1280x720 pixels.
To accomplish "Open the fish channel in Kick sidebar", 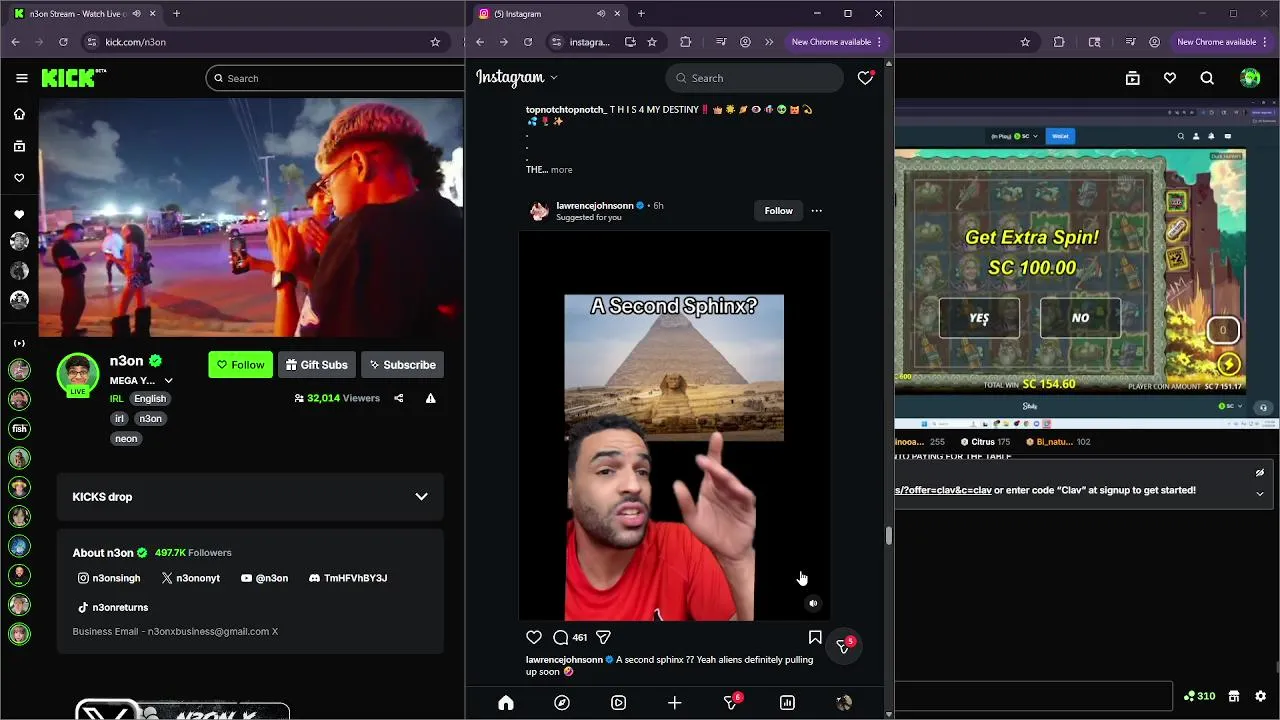I will [19, 428].
